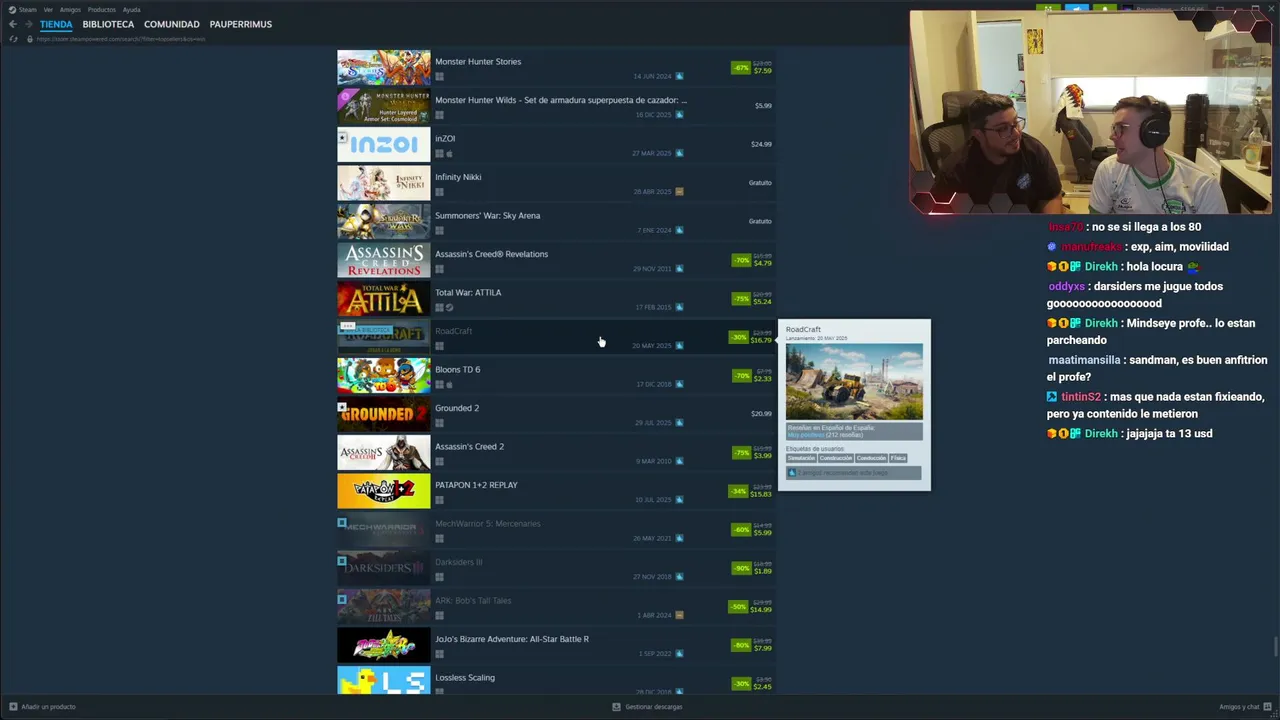Open MechWarrior 5: Mercenaries listing
The image size is (1280, 720).
pyautogui.click(x=556, y=530)
